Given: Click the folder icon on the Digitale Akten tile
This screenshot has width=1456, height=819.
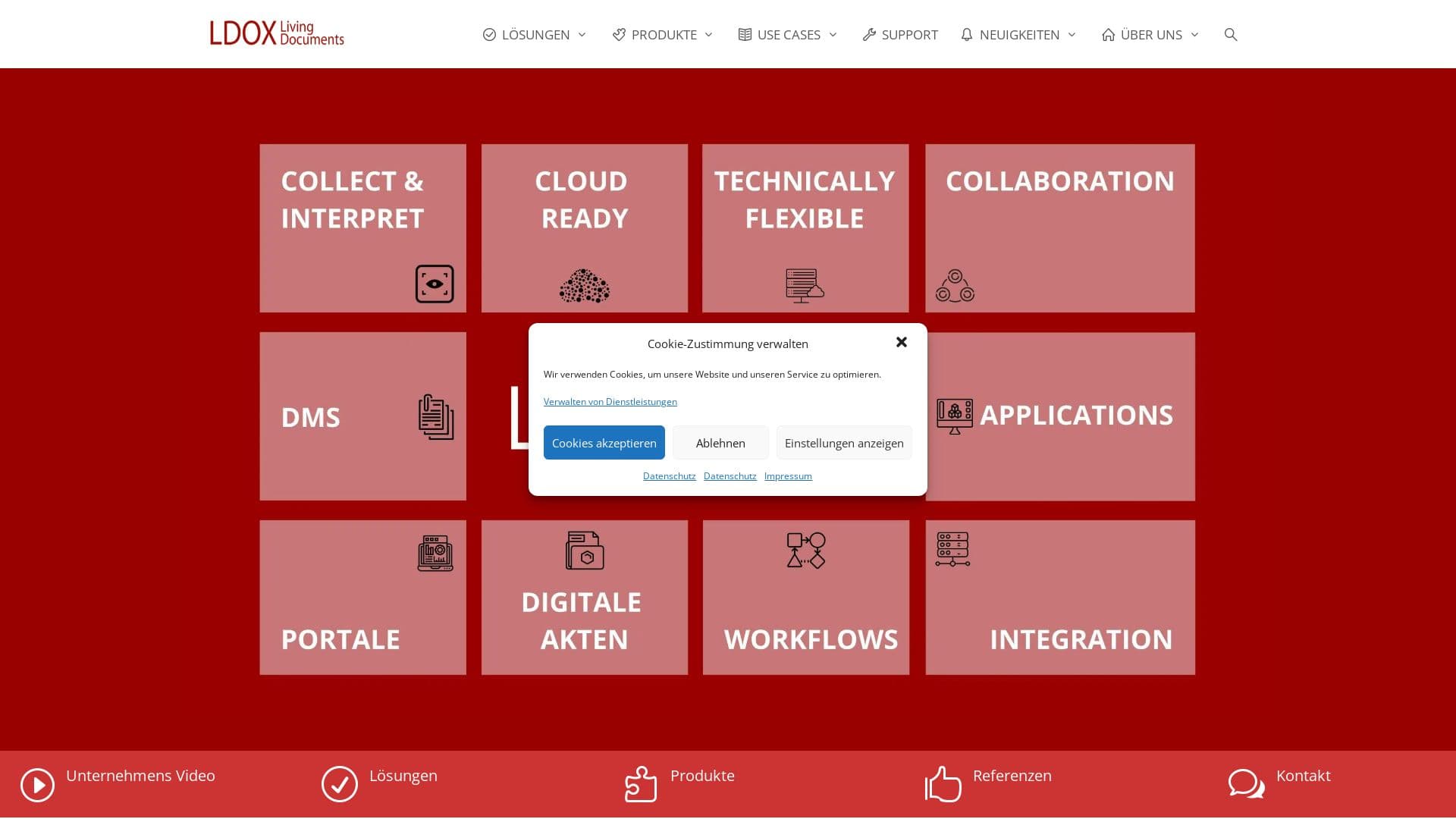Looking at the screenshot, I should pyautogui.click(x=584, y=551).
